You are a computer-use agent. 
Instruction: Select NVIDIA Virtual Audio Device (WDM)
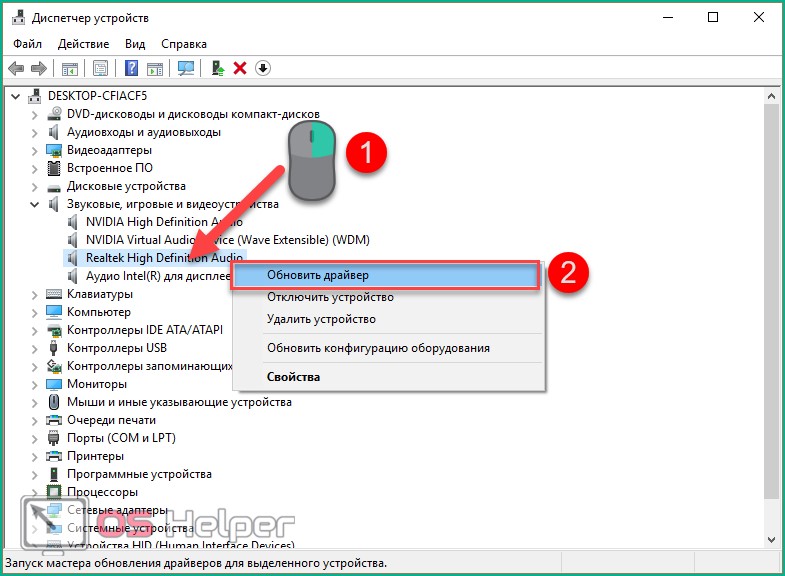coord(228,240)
